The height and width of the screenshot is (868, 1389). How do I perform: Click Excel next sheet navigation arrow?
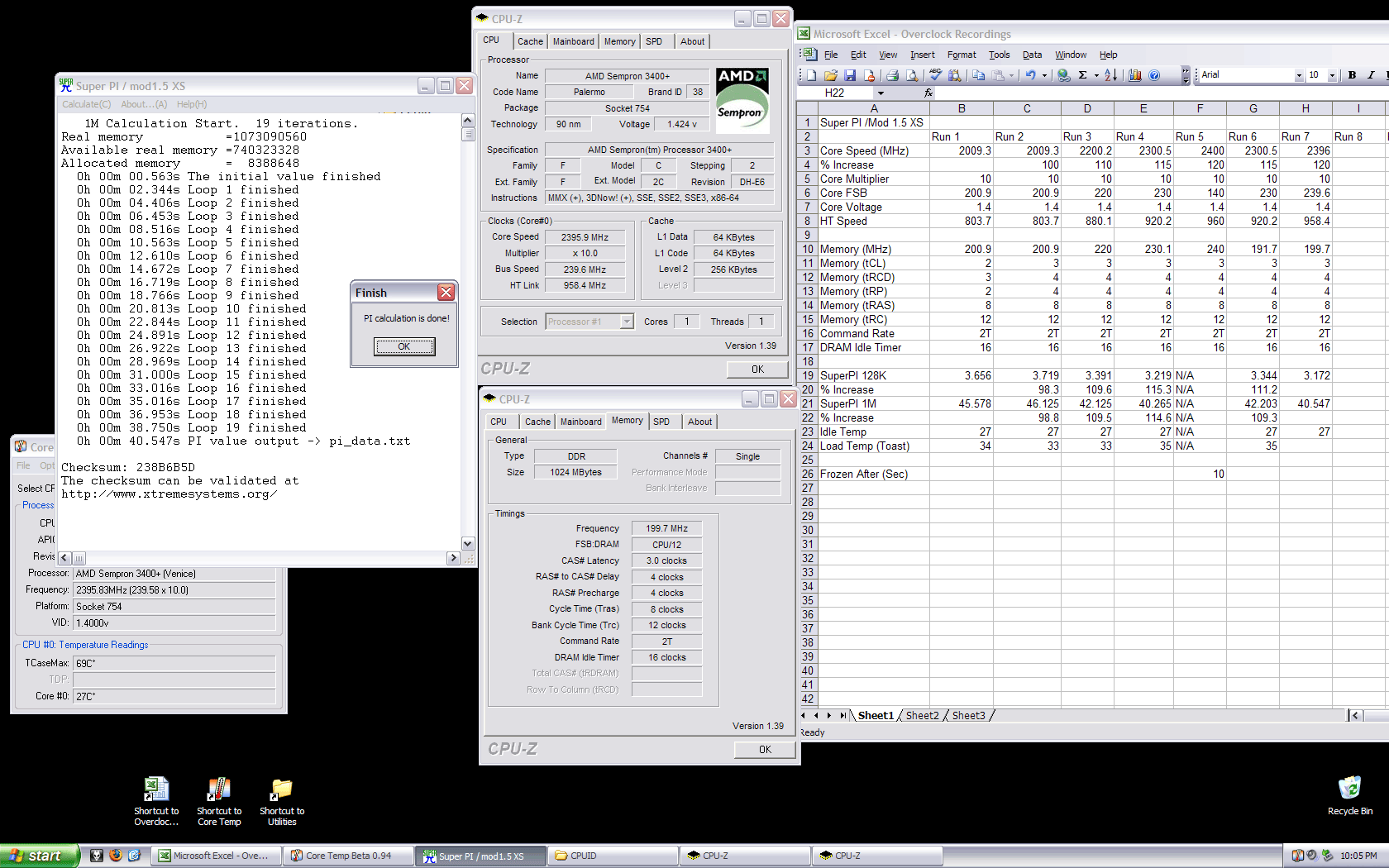[829, 715]
